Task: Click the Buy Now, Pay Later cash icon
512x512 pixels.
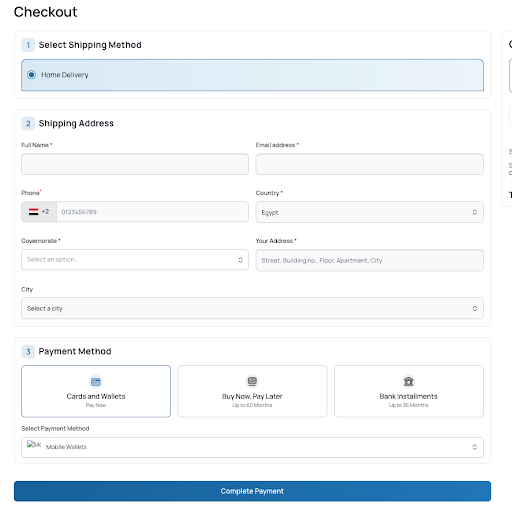Action: pyautogui.click(x=252, y=381)
